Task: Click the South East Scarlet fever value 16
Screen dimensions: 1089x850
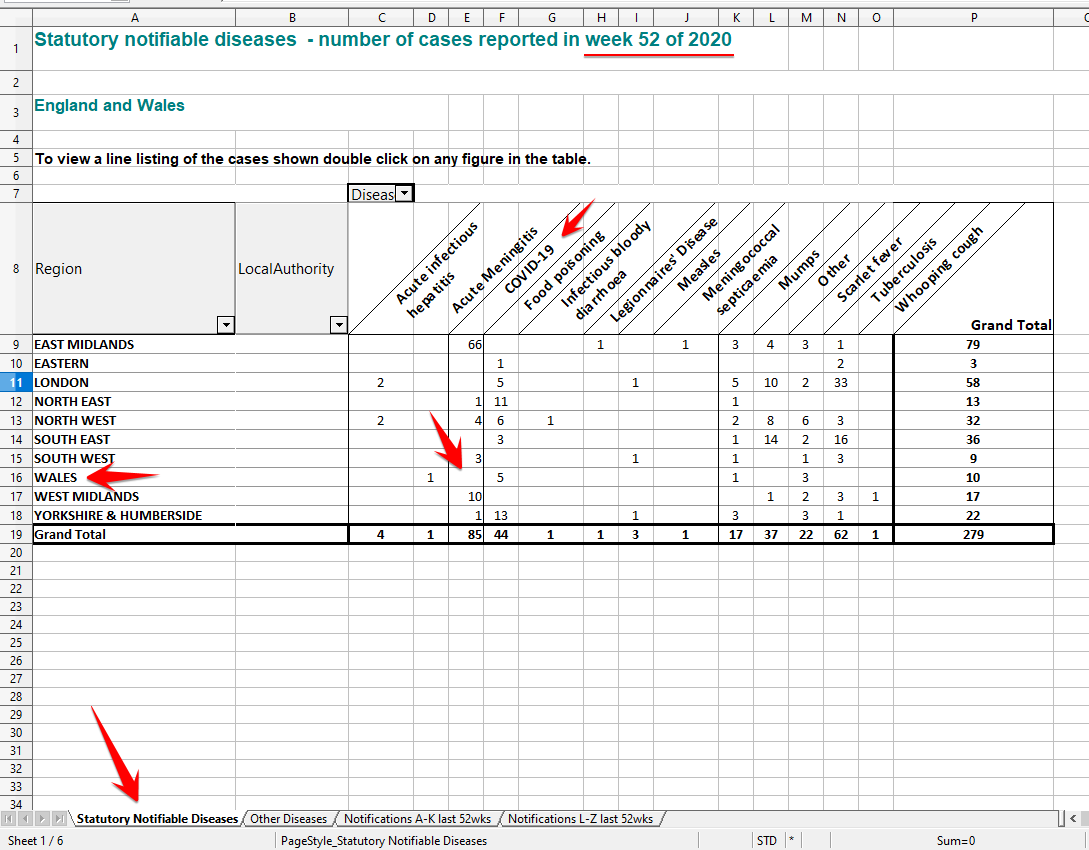Action: [840, 440]
